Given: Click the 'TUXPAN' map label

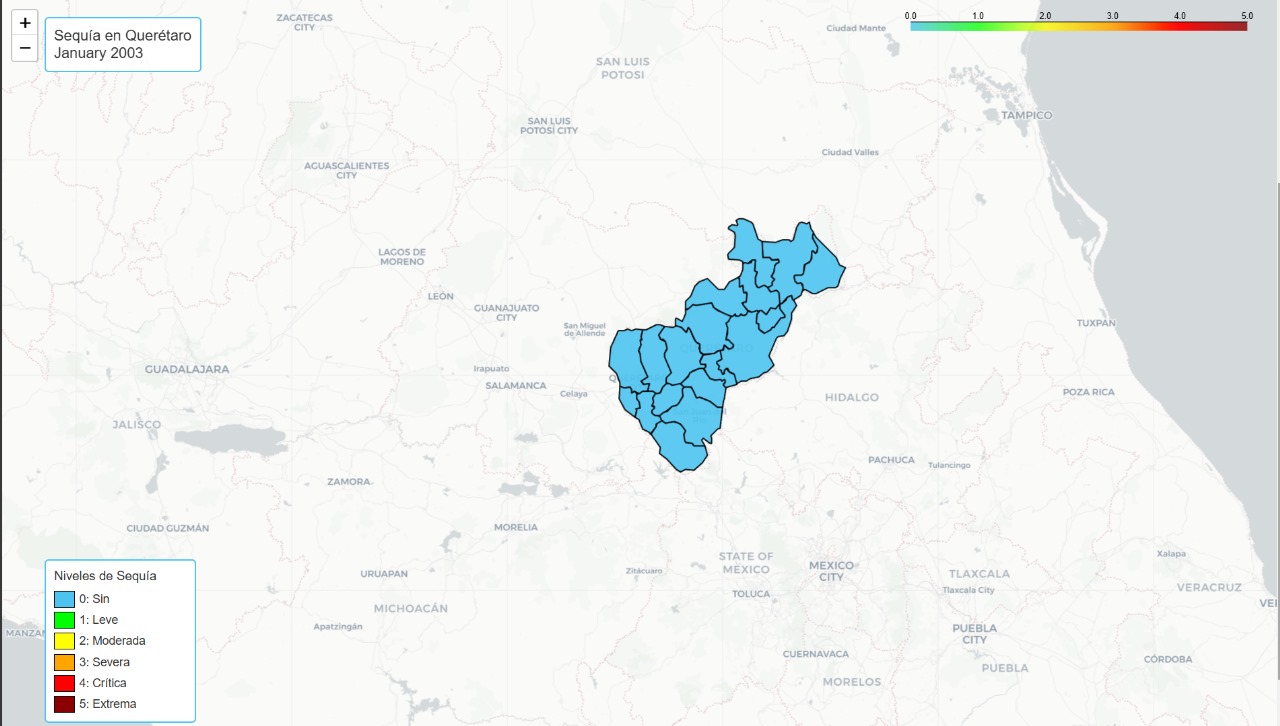Looking at the screenshot, I should click(x=1096, y=324).
